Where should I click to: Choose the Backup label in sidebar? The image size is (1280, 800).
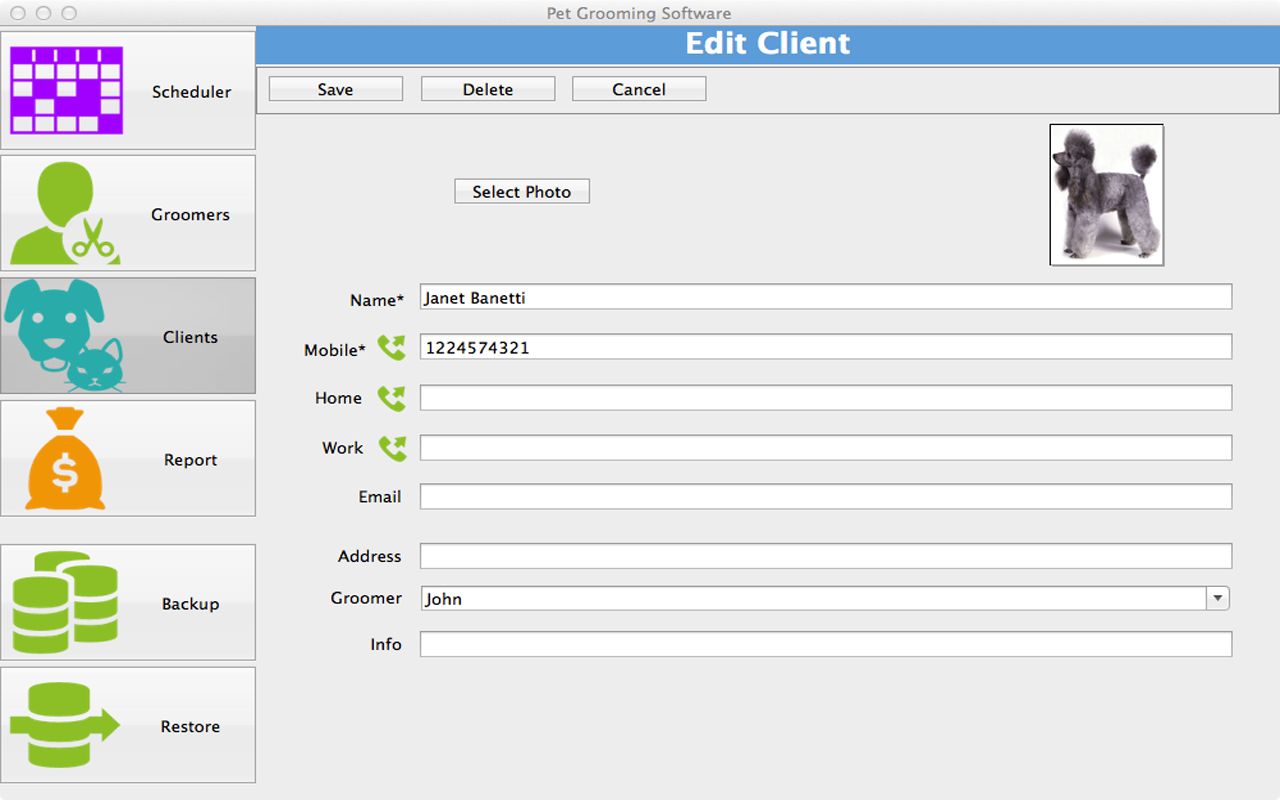point(190,604)
